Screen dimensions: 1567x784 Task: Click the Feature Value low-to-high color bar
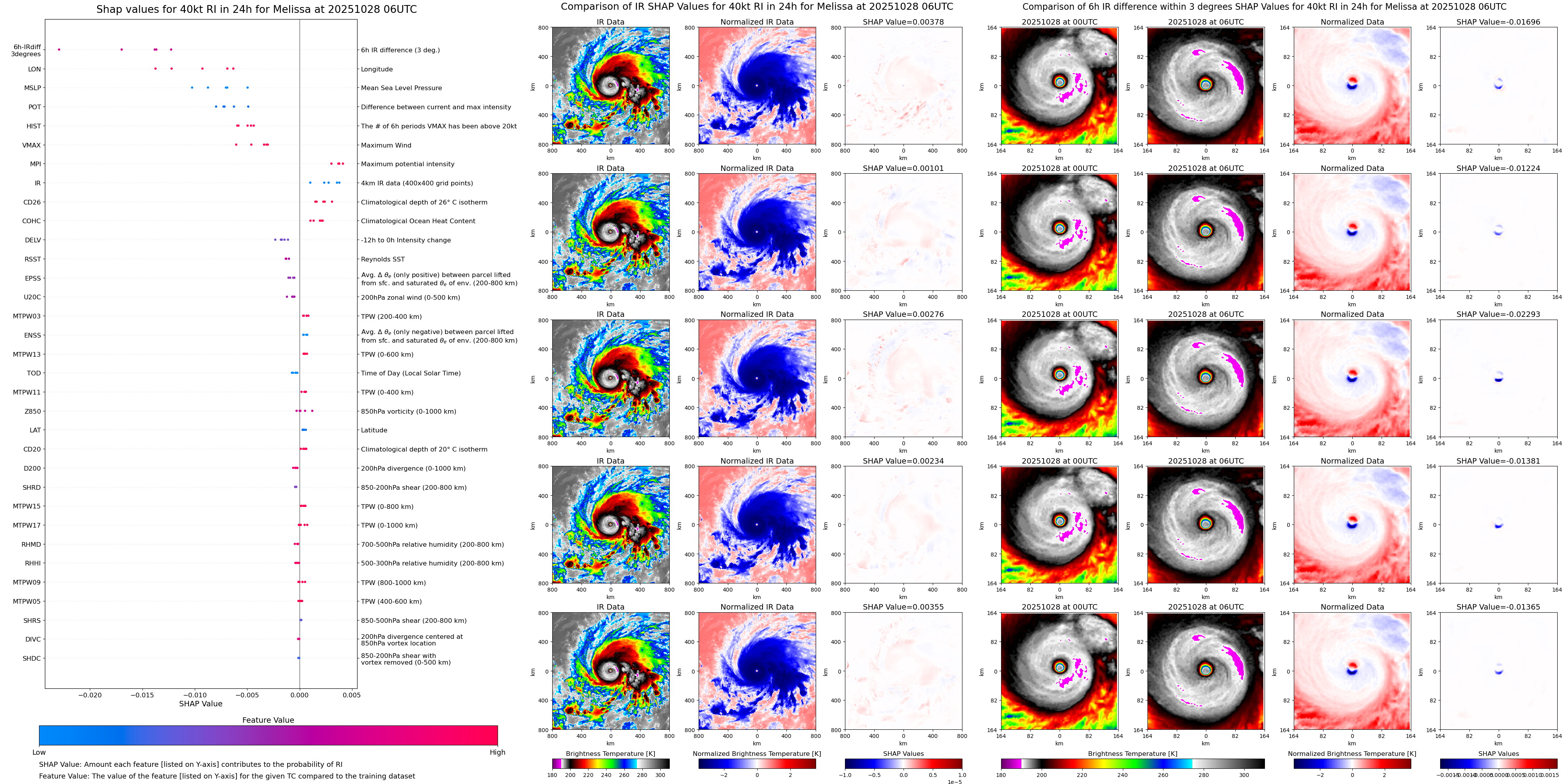(x=268, y=735)
